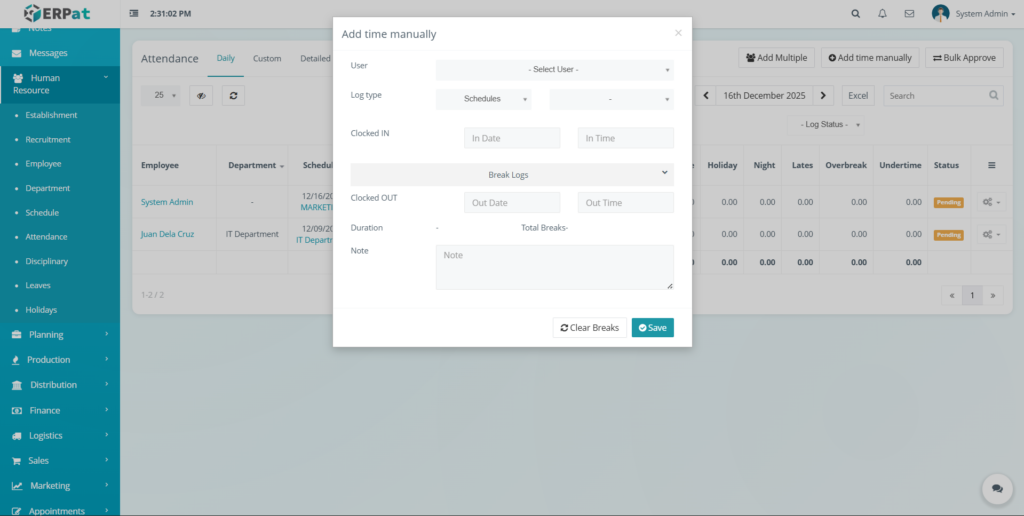This screenshot has height=516, width=1024.
Task: Click the Excel export button
Action: tap(857, 95)
